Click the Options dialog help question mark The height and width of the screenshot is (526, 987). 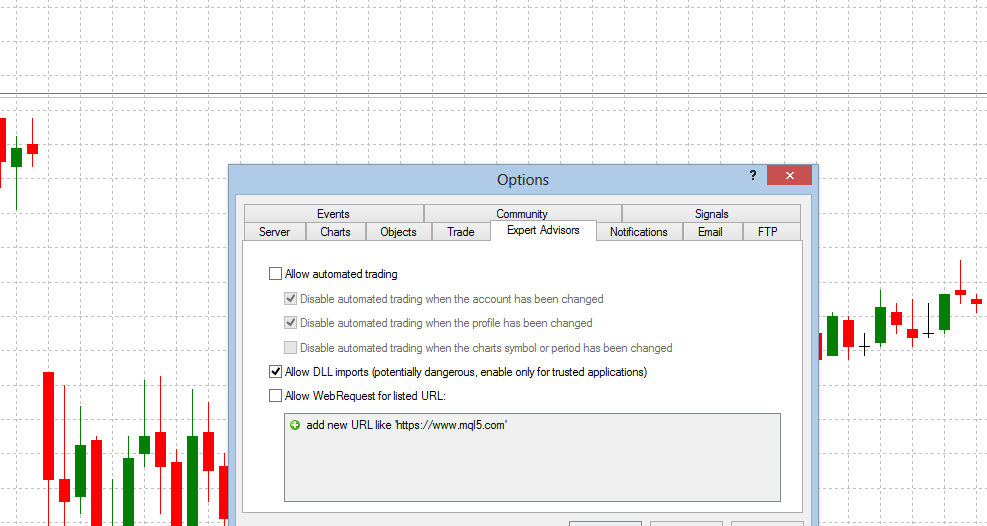pyautogui.click(x=752, y=176)
